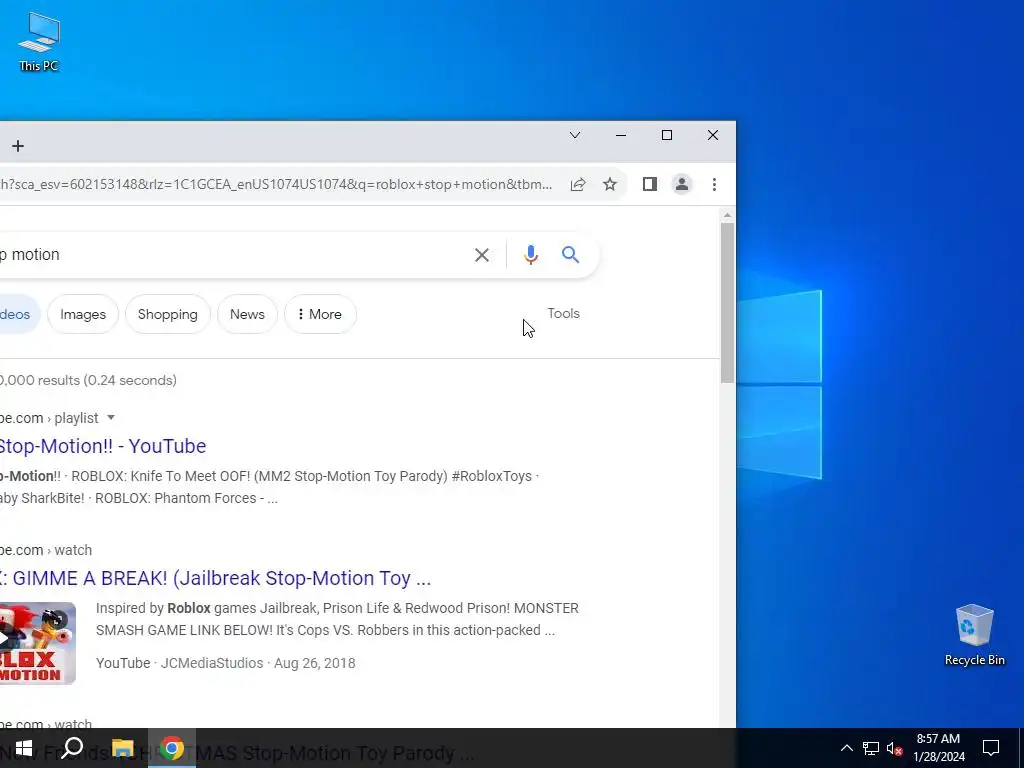Switch to News search tab
This screenshot has width=1024, height=768.
[247, 314]
